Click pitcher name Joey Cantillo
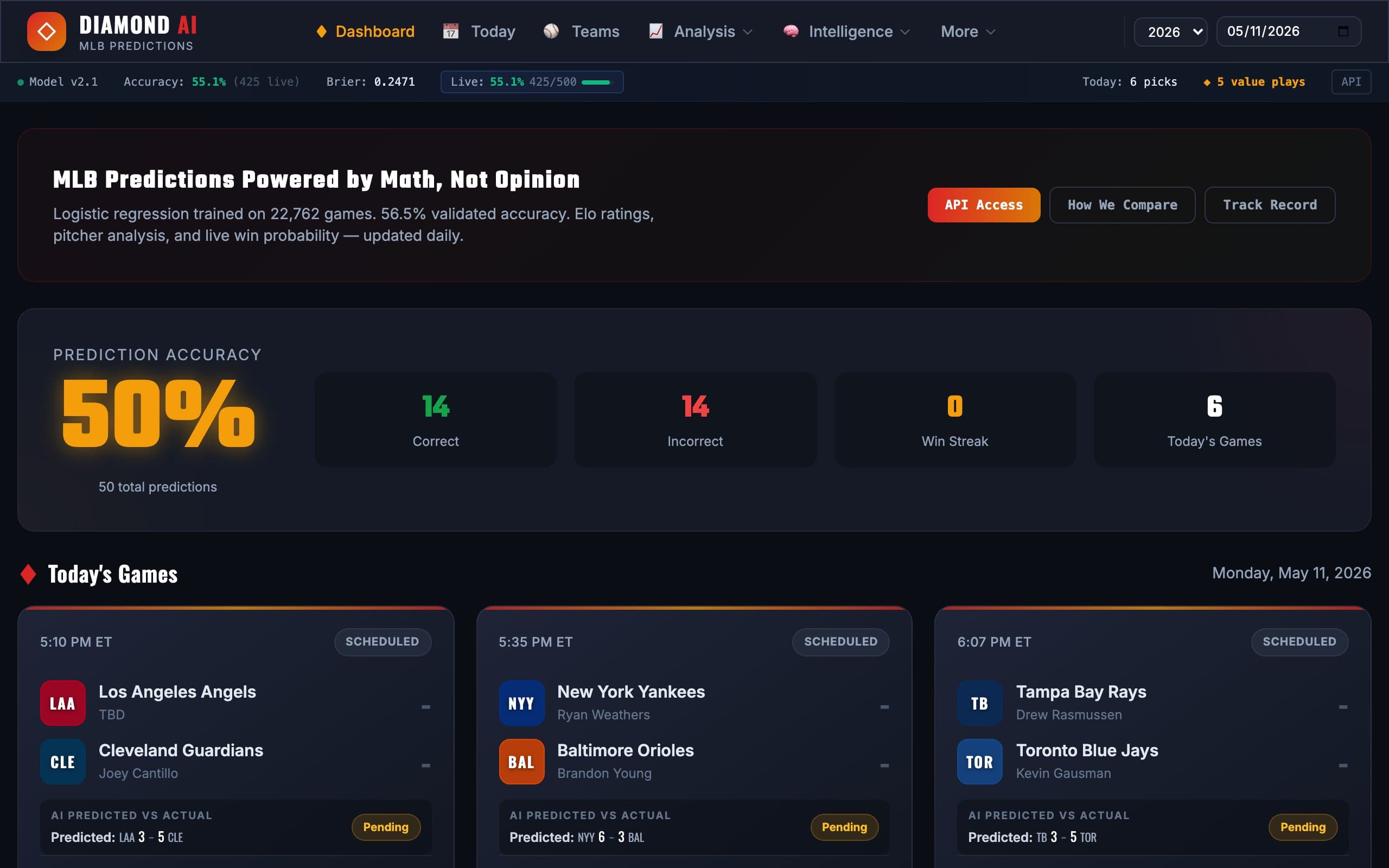This screenshot has width=1389, height=868. coord(138,774)
